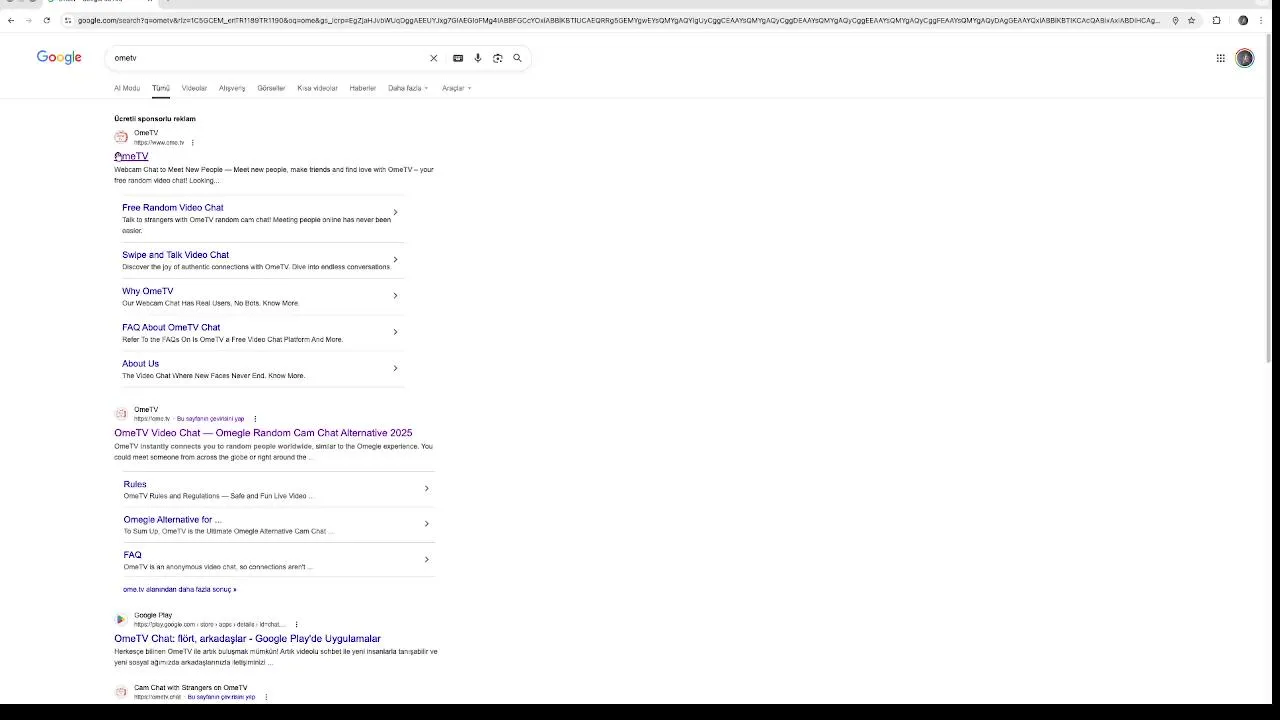Open the FAQ sitelink under ome.tv
1280x720 pixels.
pyautogui.click(x=132, y=555)
